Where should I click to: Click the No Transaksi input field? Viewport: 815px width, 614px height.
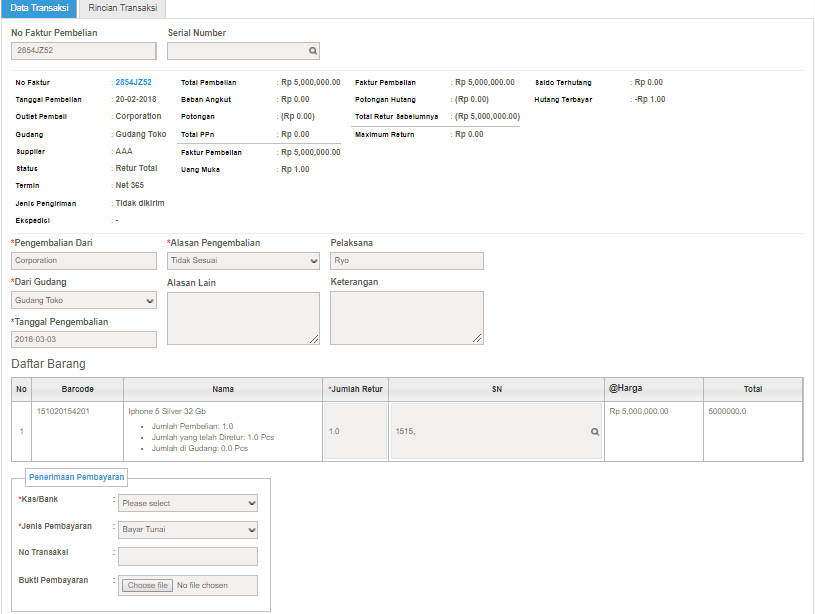click(x=188, y=557)
